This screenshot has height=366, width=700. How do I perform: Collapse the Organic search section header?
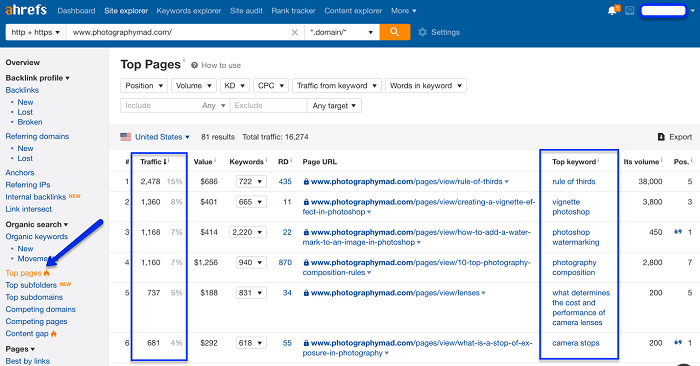coord(37,225)
